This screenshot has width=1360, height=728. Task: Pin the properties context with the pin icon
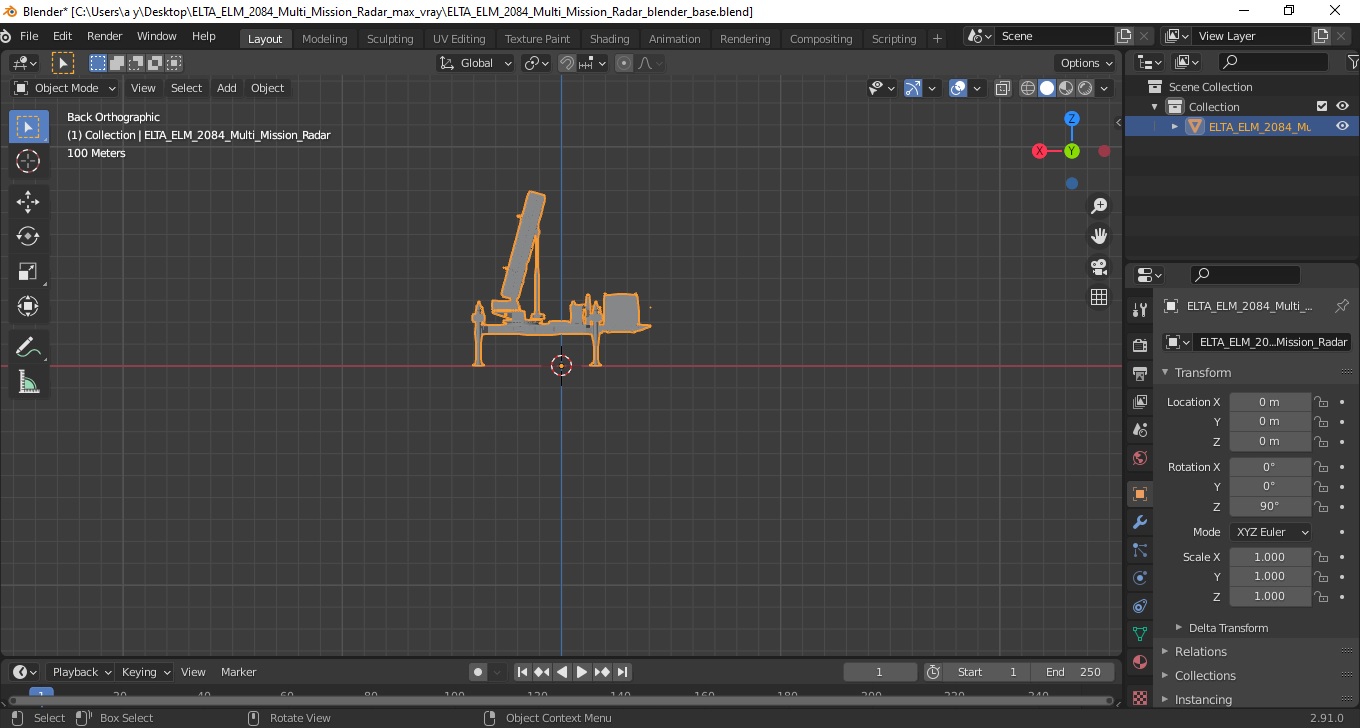click(x=1342, y=306)
